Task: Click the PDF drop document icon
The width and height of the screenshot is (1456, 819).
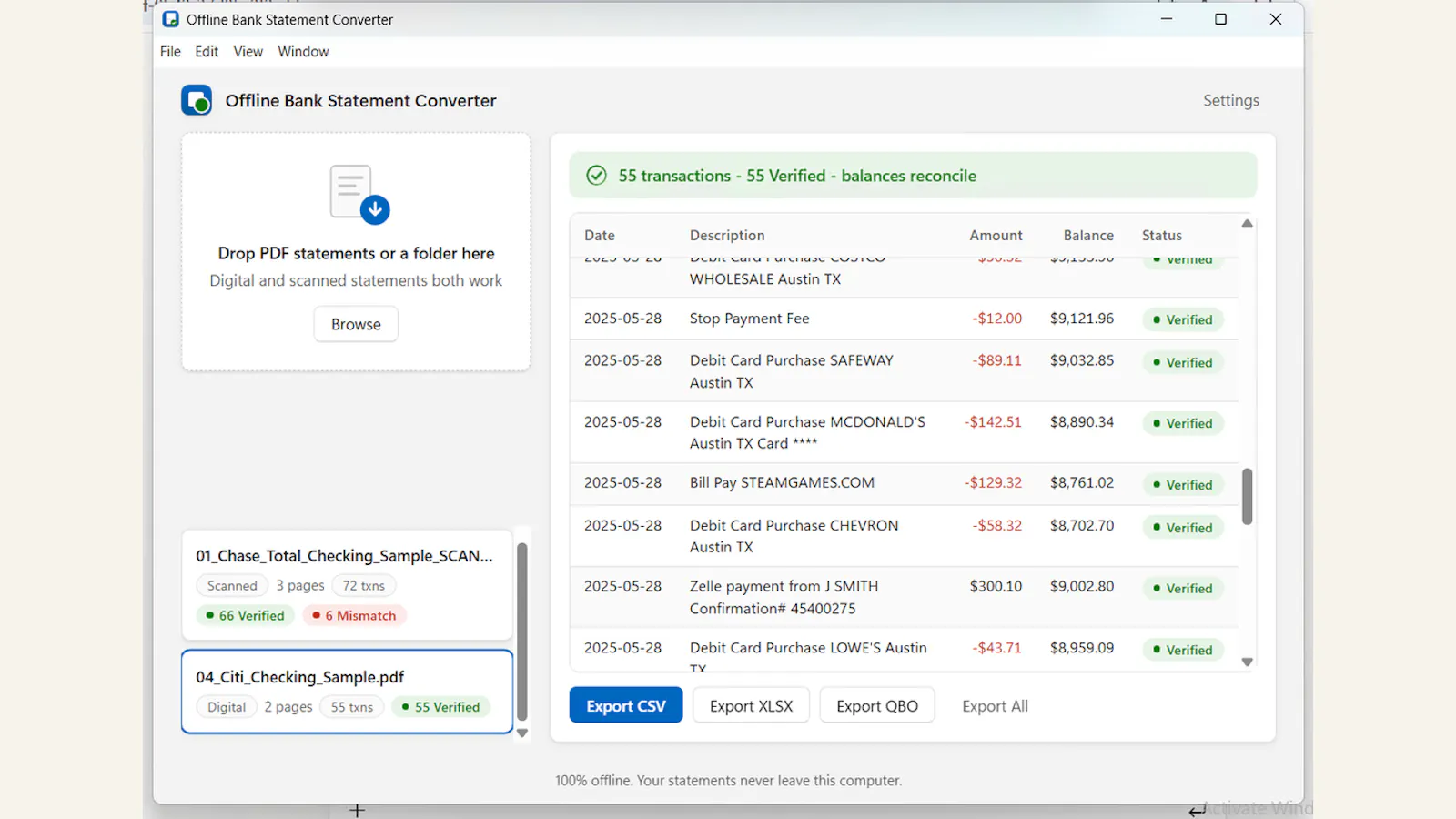Action: [359, 194]
